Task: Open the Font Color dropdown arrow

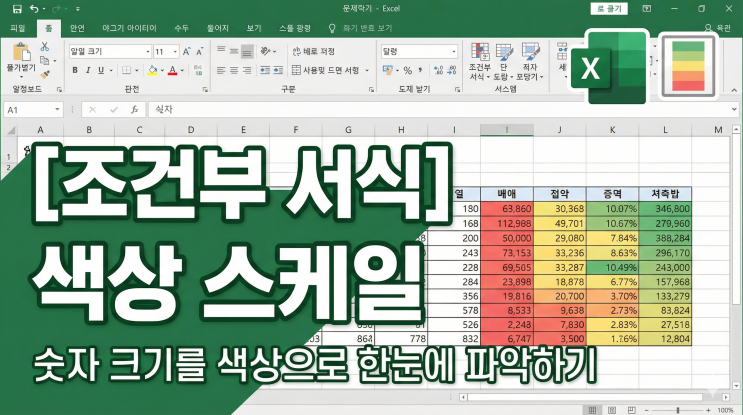Action: 182,70
